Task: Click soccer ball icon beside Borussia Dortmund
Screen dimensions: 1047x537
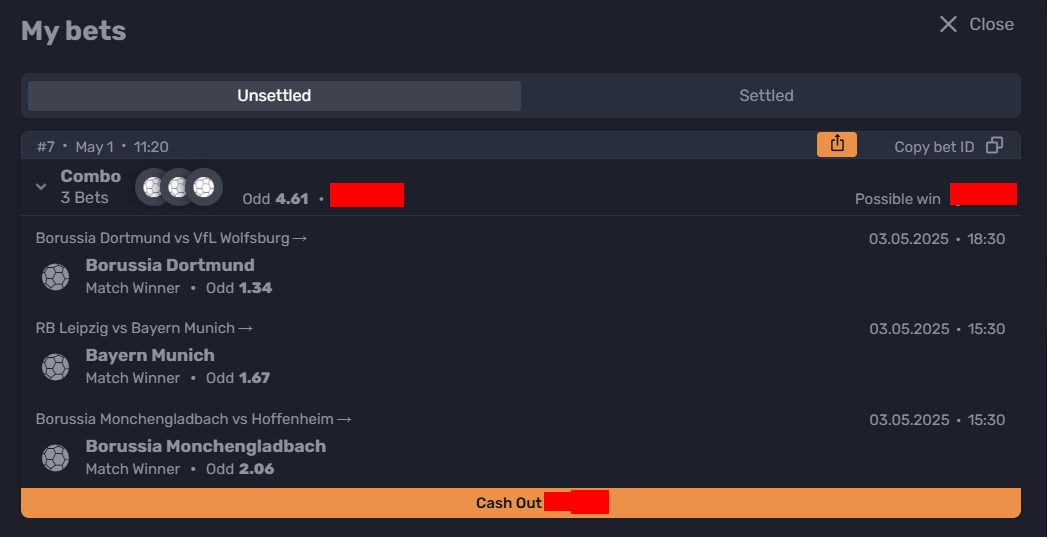Action: click(x=55, y=277)
